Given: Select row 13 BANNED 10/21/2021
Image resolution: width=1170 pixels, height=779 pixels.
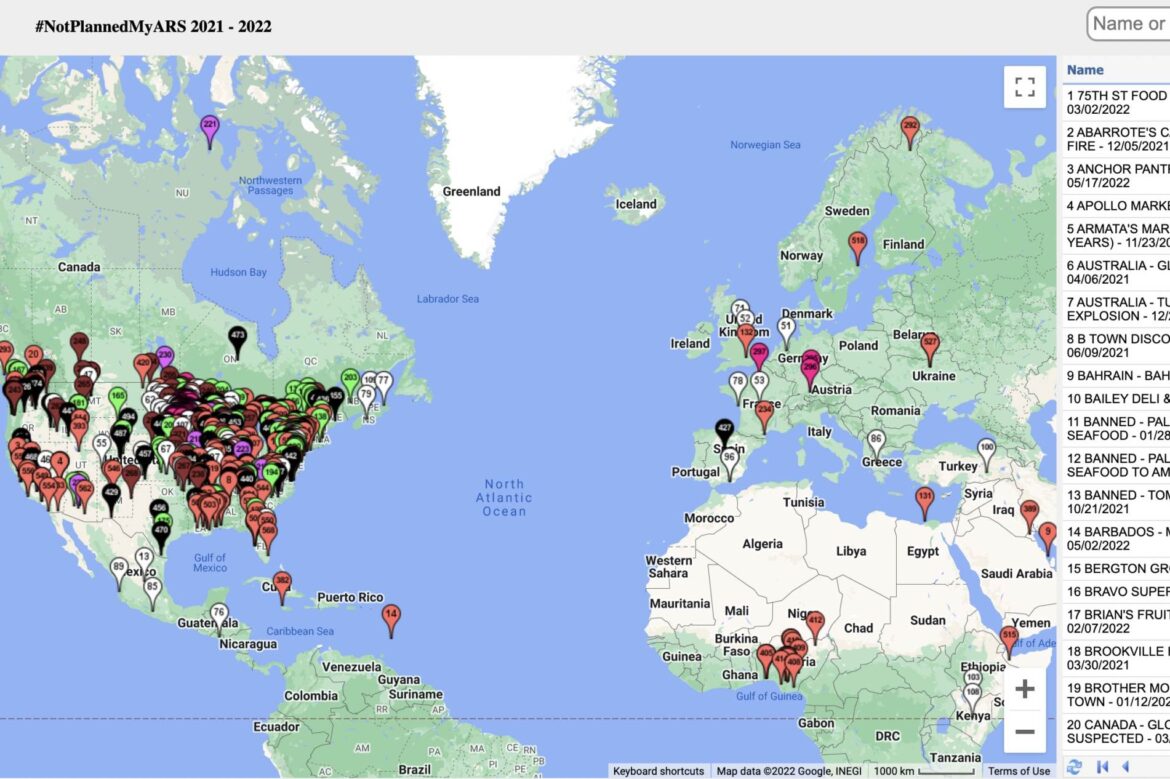Looking at the screenshot, I should click(1116, 501).
